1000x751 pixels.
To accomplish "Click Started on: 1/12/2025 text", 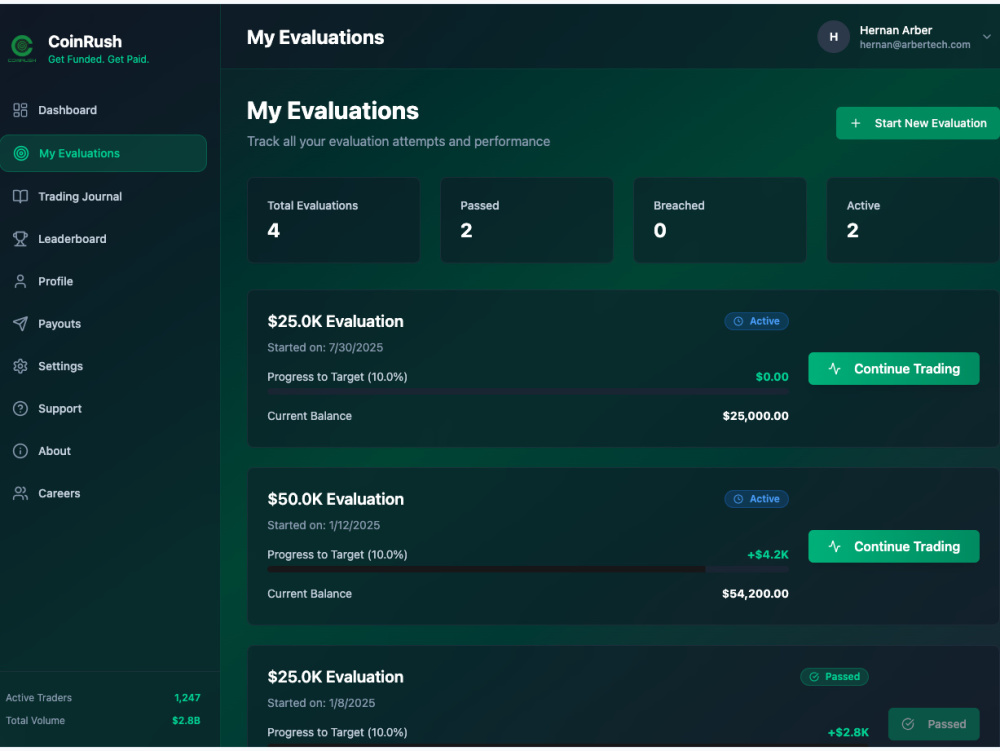I will click(x=323, y=525).
